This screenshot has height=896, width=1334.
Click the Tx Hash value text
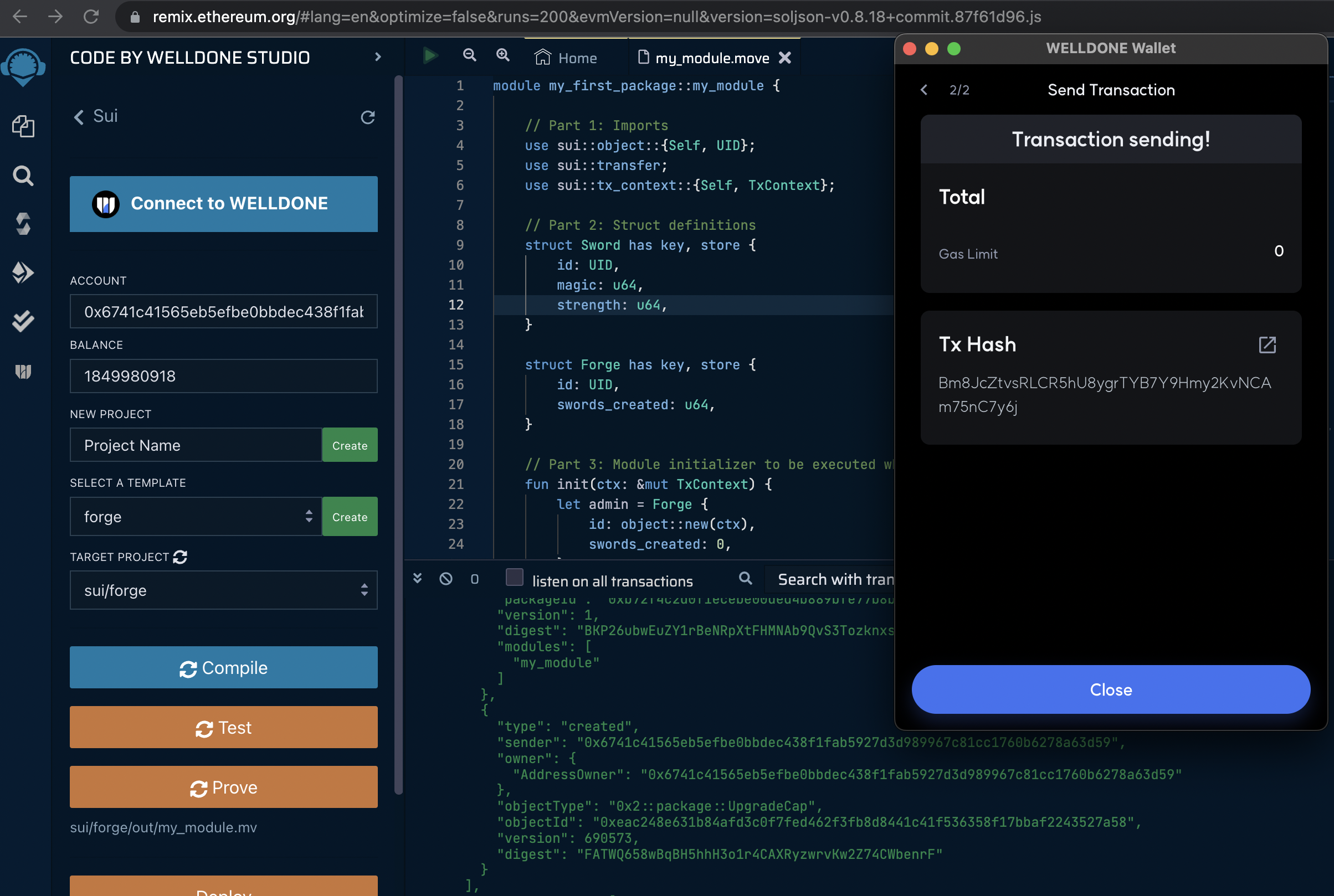coord(1104,395)
